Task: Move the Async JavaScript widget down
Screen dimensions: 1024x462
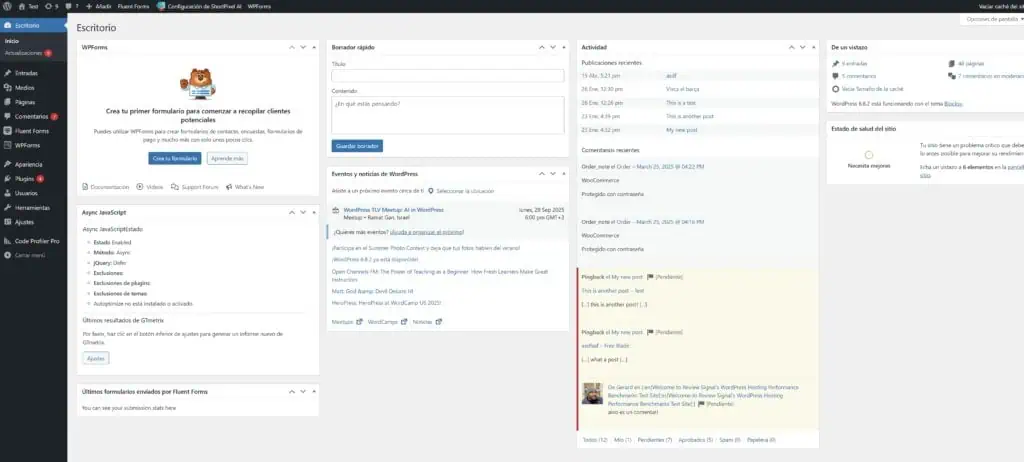Action: (x=303, y=212)
